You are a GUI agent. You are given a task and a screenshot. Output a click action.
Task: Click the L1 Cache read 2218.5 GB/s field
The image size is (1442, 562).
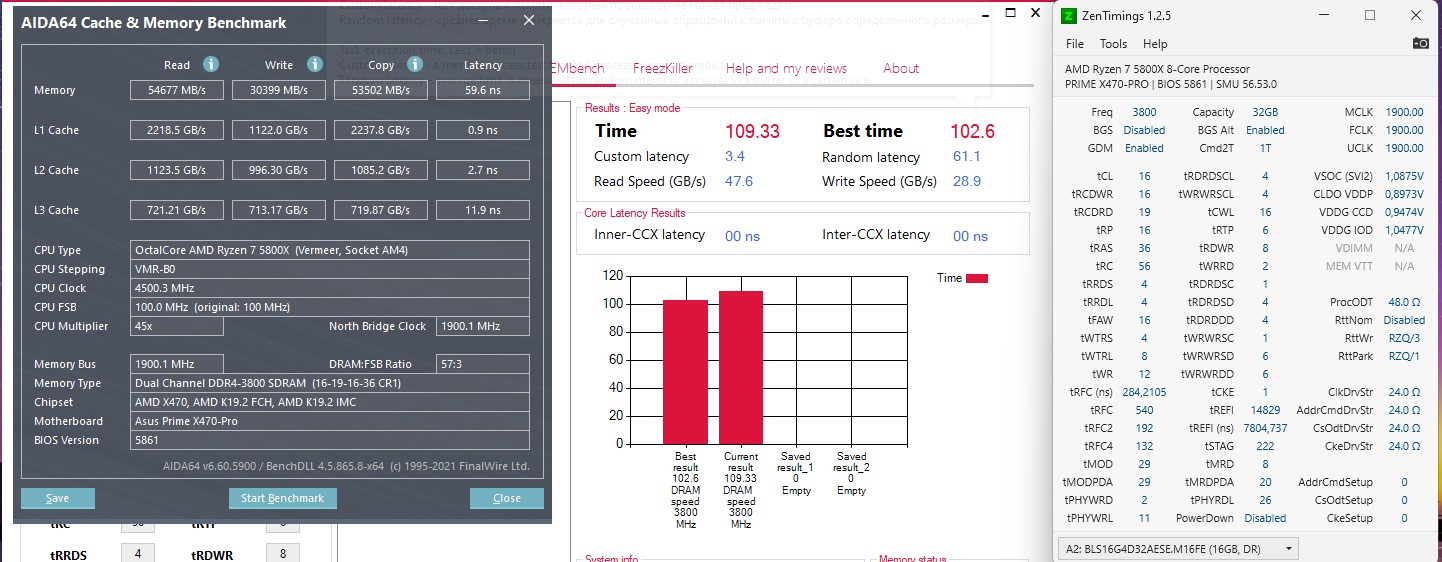tap(177, 130)
